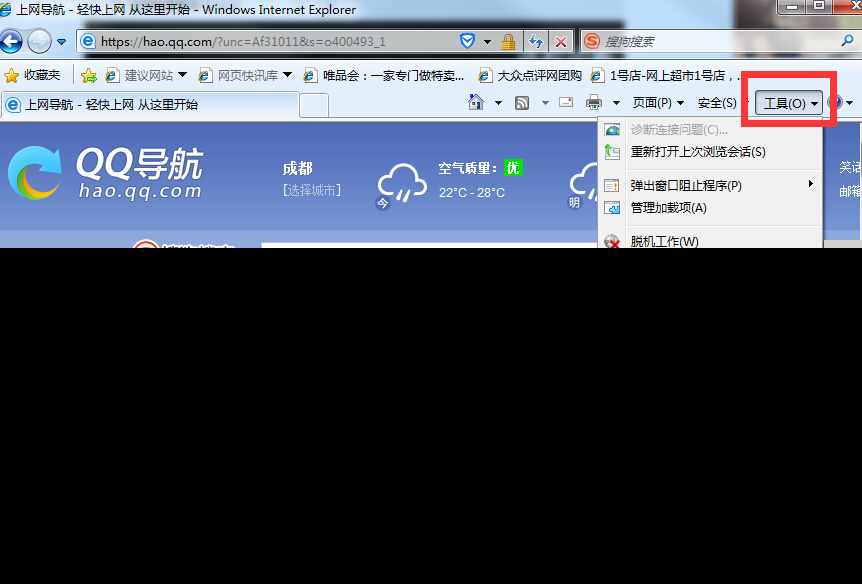Expand the print options dropdown arrow
The width and height of the screenshot is (862, 584).
(x=616, y=103)
